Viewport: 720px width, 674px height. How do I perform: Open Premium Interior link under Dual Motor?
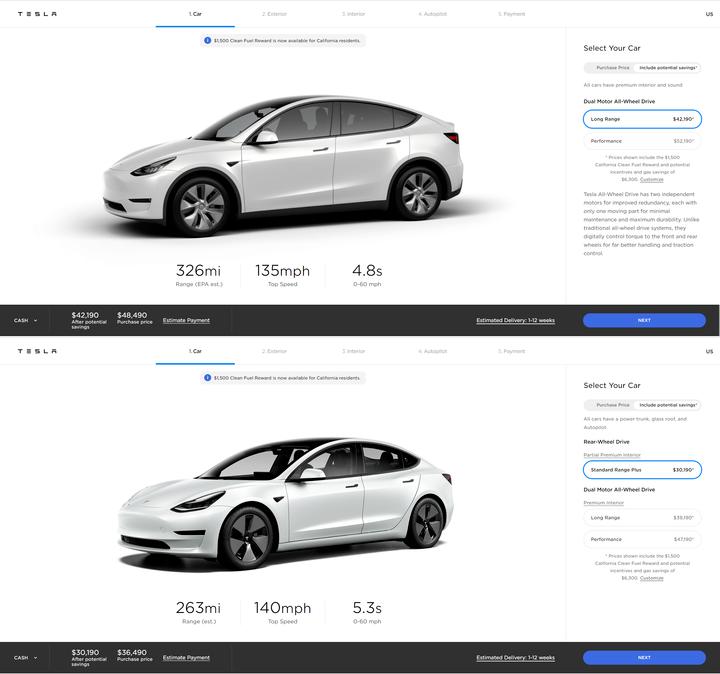(x=603, y=503)
